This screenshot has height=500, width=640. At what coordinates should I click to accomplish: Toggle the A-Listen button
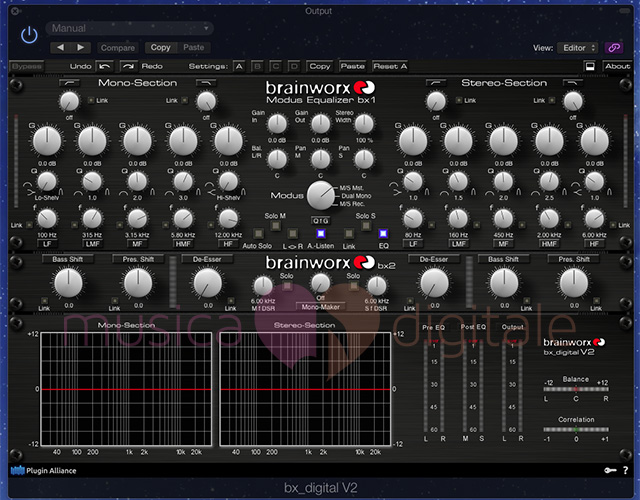click(x=322, y=233)
